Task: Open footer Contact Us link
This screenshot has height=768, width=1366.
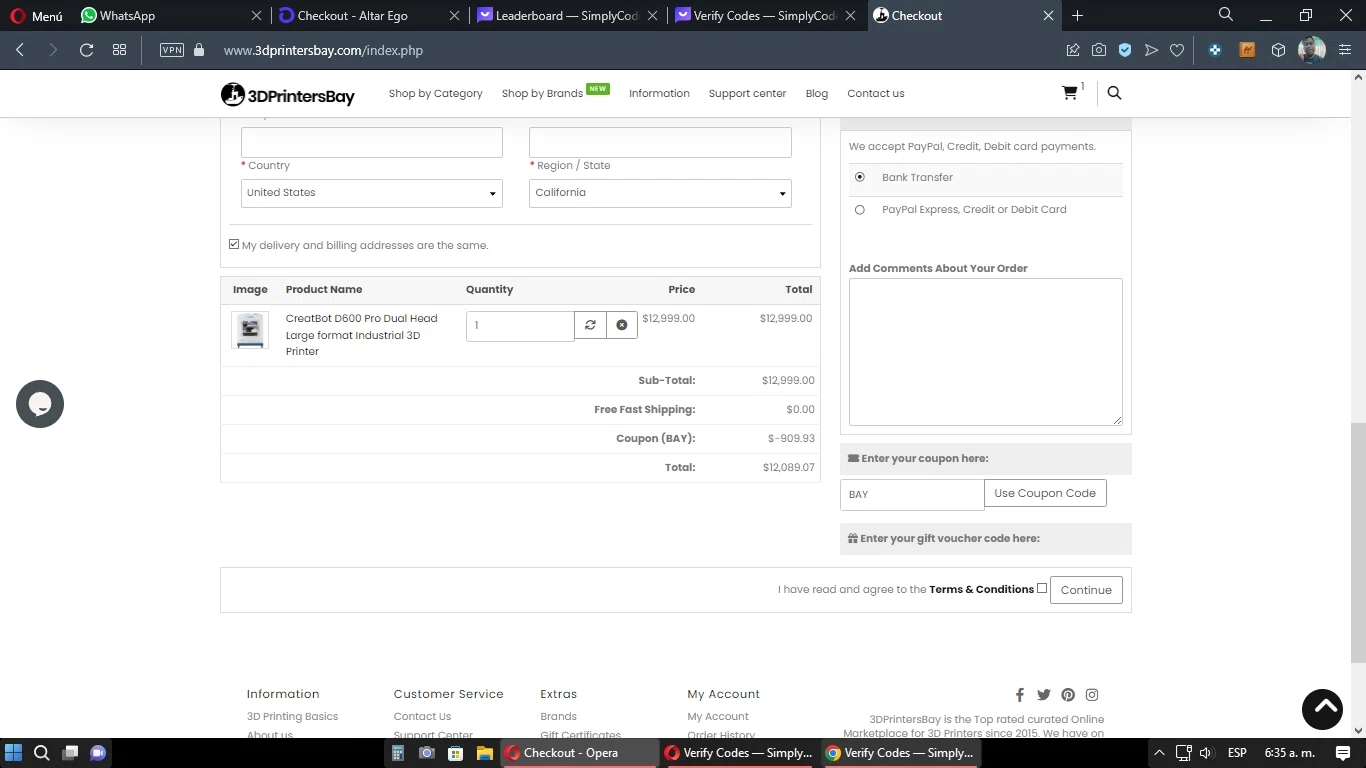Action: pos(422,716)
